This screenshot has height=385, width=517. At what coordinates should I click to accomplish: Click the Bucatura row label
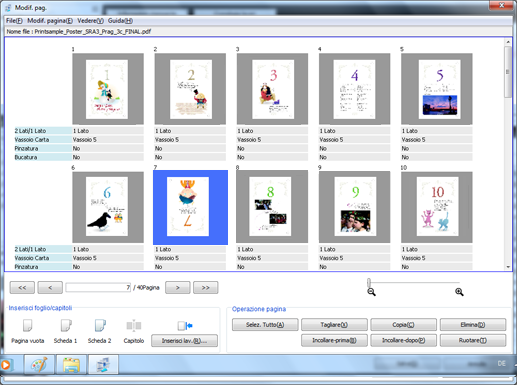43,157
